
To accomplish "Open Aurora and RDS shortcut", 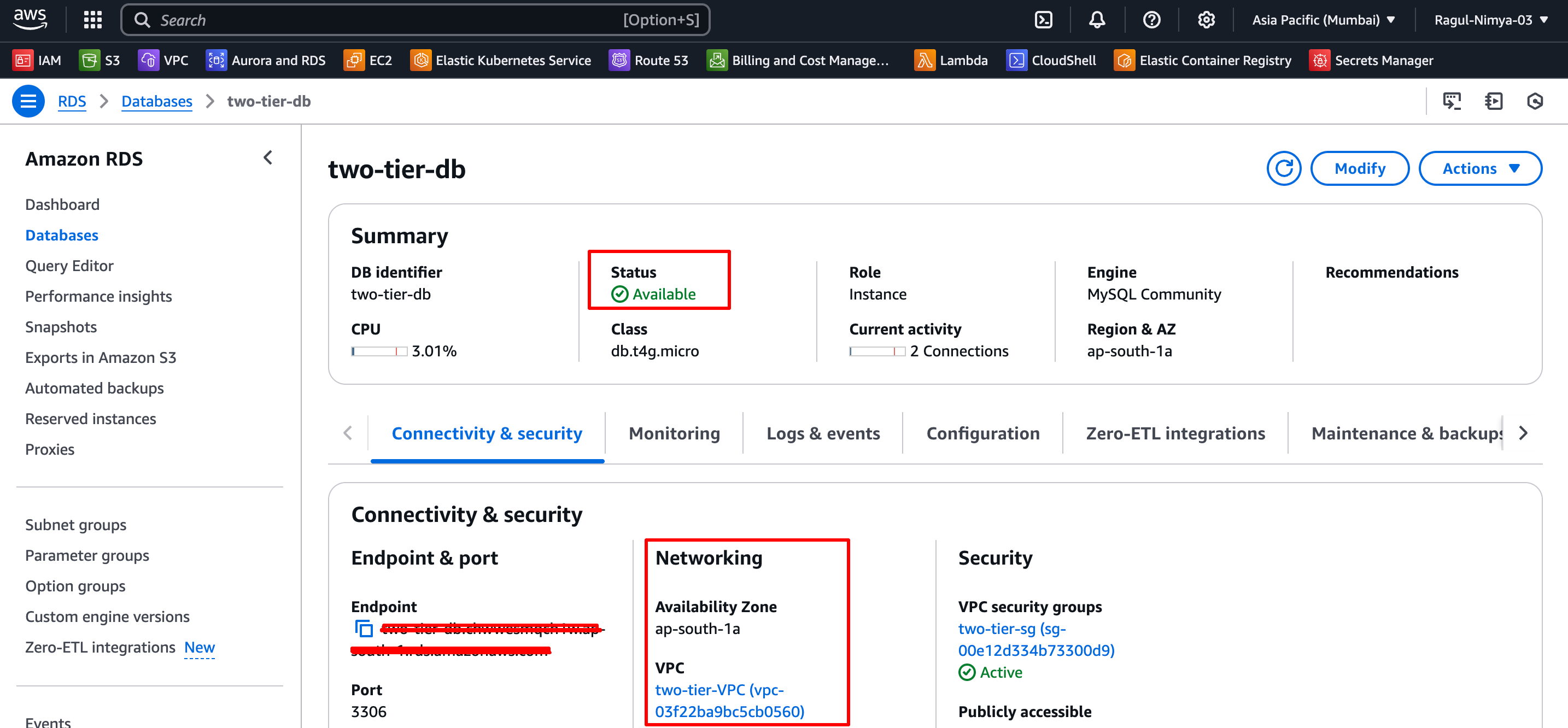I will pyautogui.click(x=266, y=60).
